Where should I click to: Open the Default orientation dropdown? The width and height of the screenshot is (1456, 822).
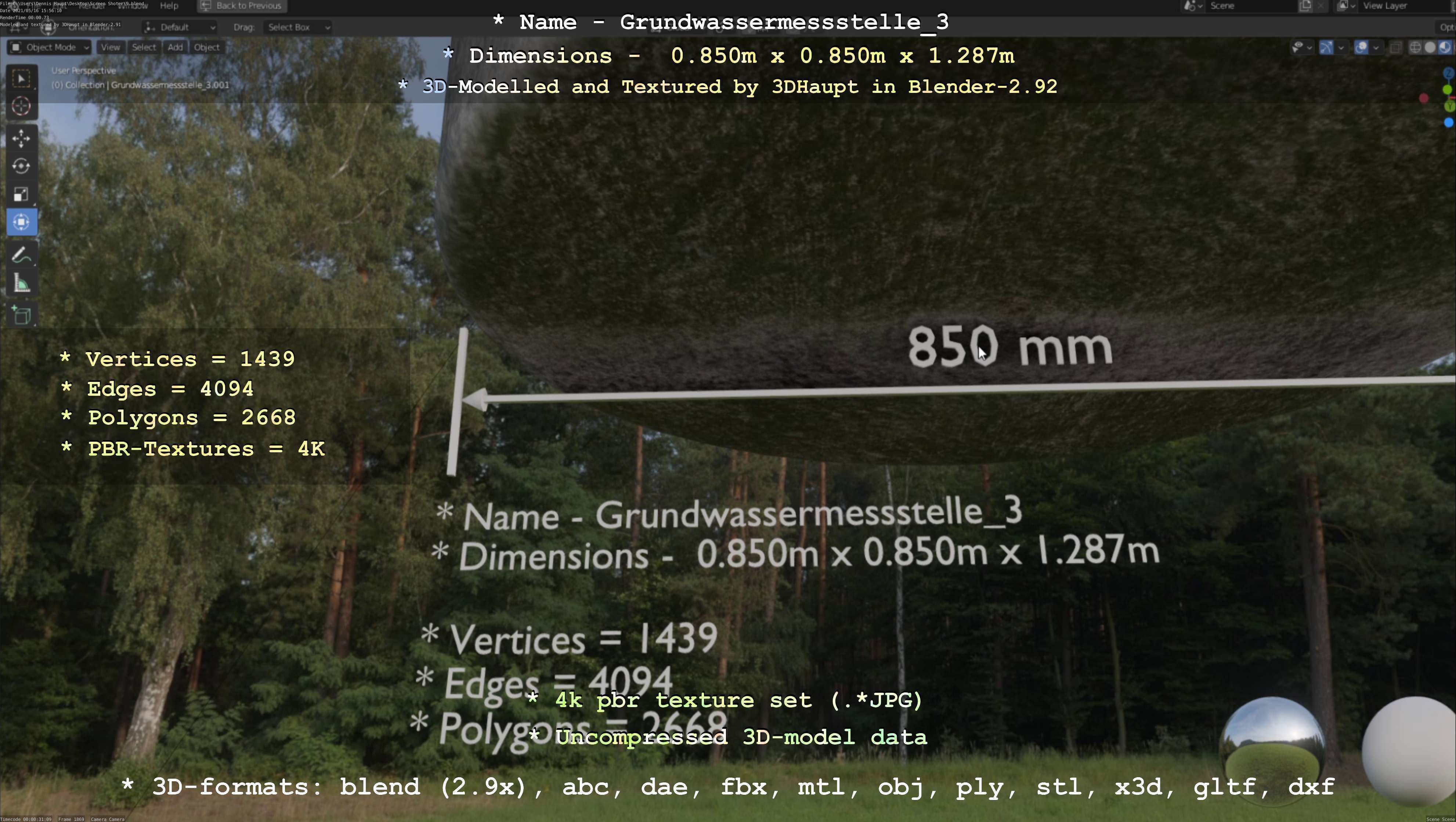coord(180,27)
